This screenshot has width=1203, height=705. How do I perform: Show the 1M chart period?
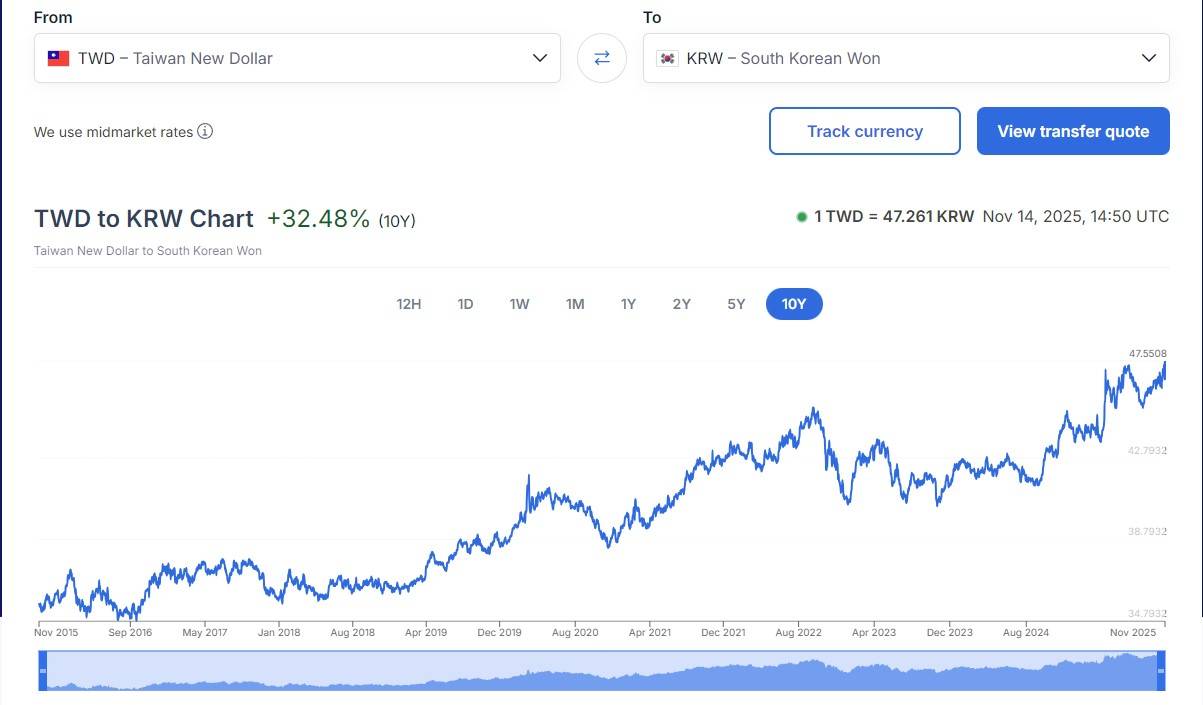(x=574, y=304)
